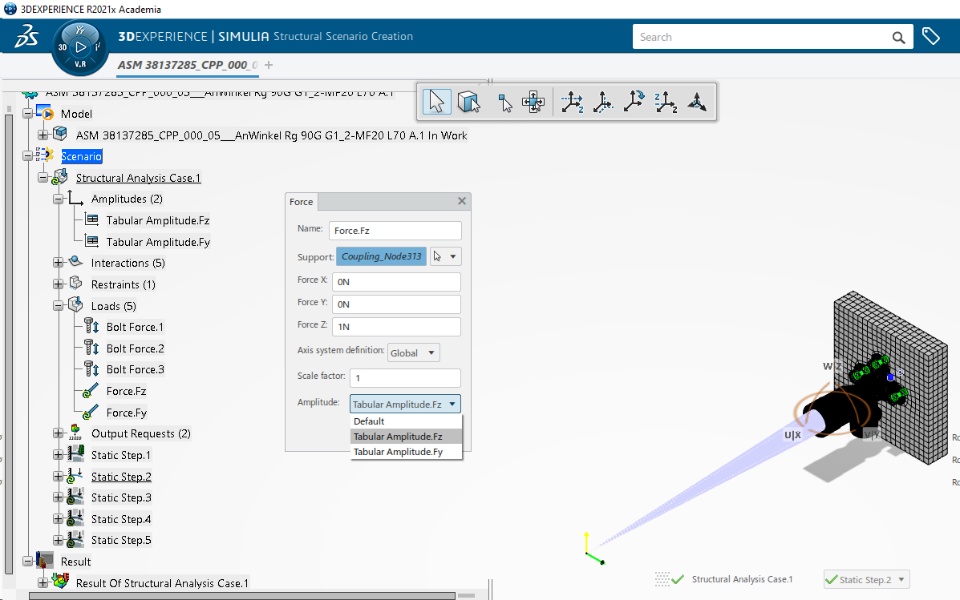Click the Coupling_Node313 support selection
960x600 pixels.
point(381,257)
